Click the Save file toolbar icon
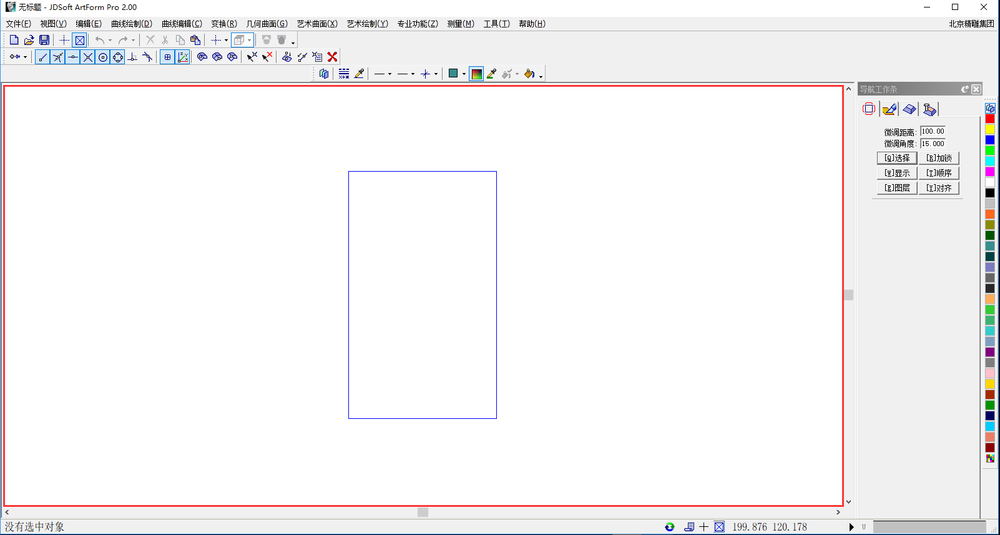Viewport: 1000px width, 535px height. (x=44, y=40)
